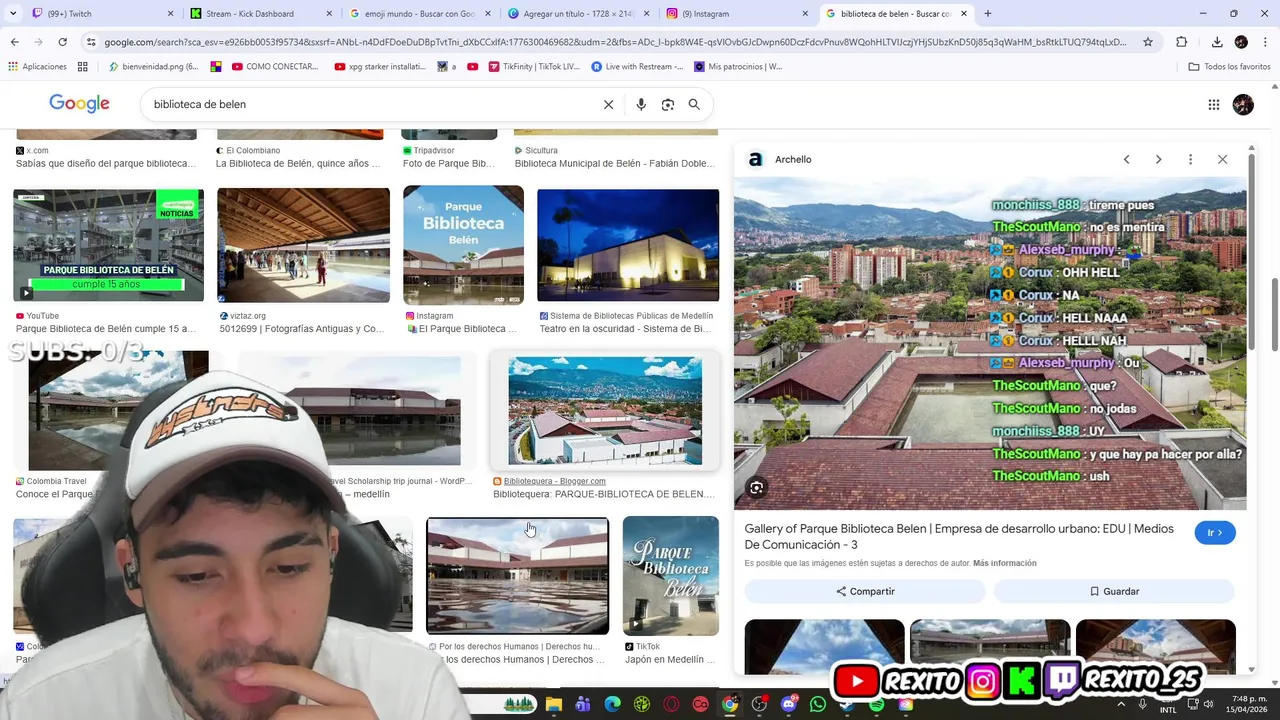Image resolution: width=1280 pixels, height=720 pixels.
Task: Clear the search box text
Action: [x=608, y=104]
